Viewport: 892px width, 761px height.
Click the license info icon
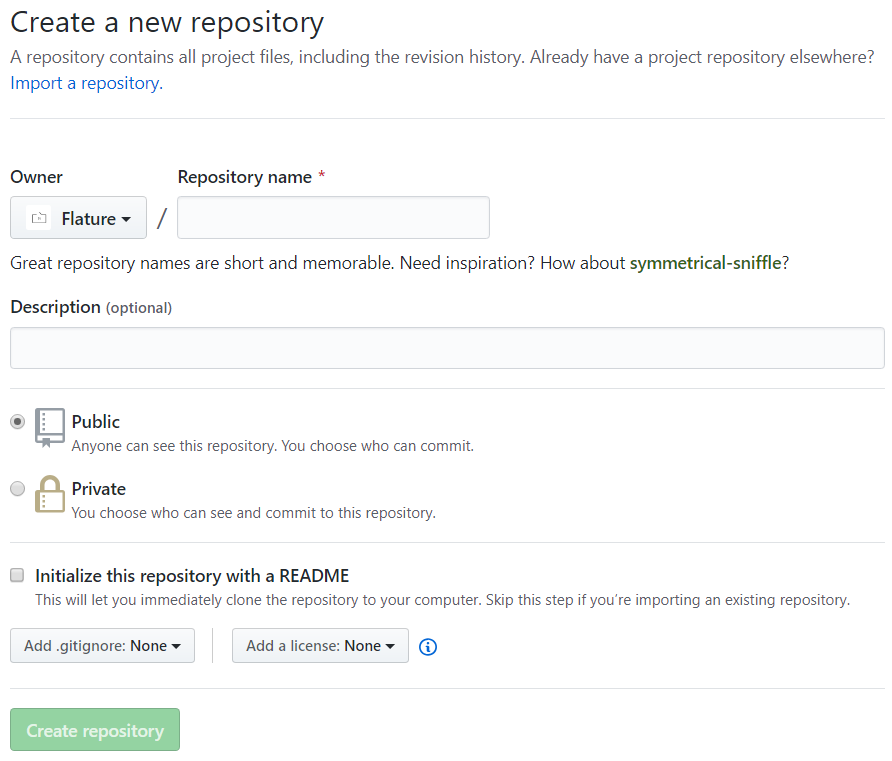click(x=428, y=647)
